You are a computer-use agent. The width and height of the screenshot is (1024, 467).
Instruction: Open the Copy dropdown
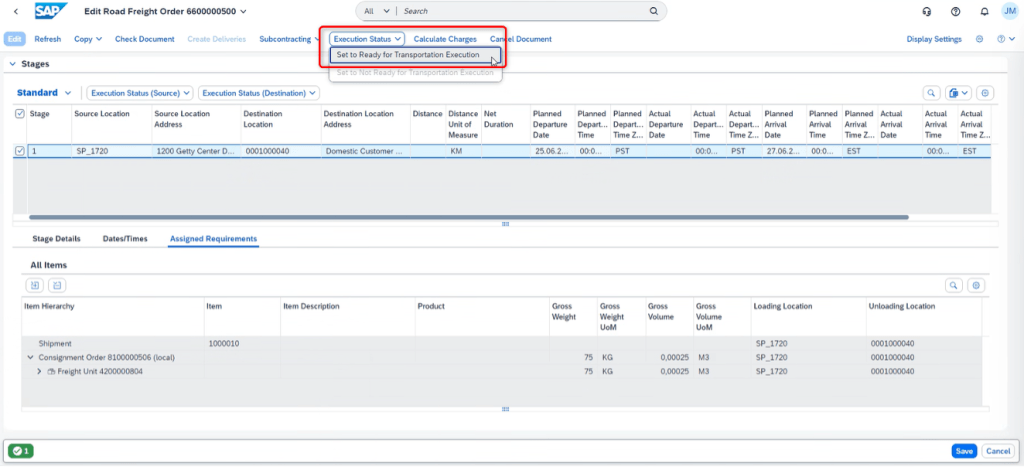[88, 39]
